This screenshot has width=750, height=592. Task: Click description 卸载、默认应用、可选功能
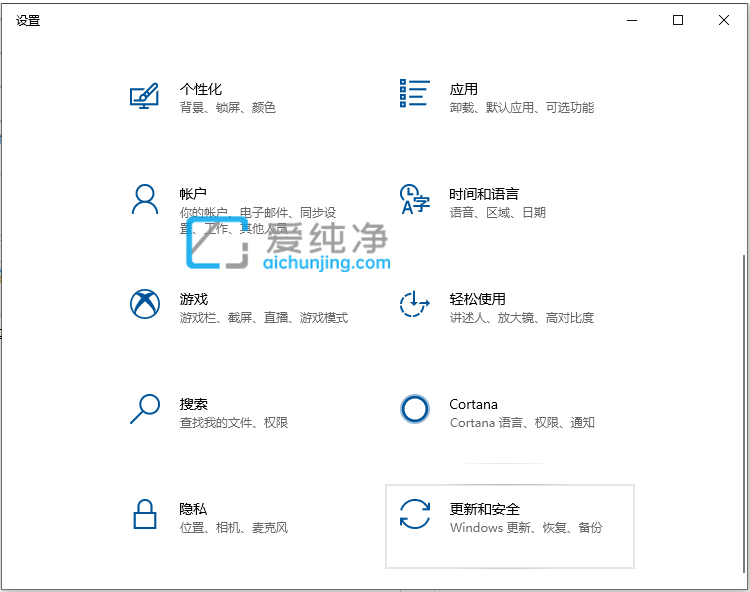522,107
